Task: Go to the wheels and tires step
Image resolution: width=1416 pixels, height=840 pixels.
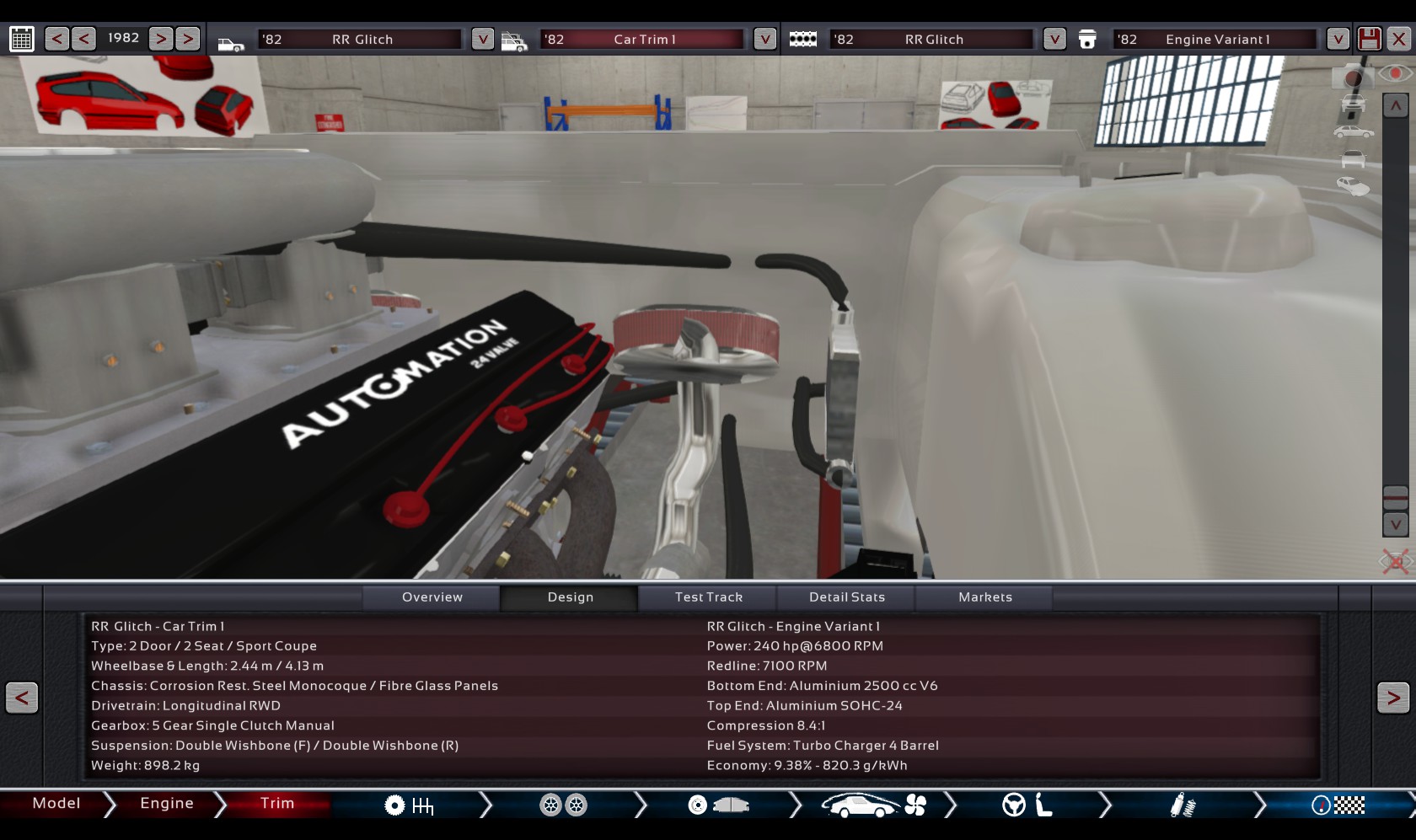Action: pyautogui.click(x=563, y=805)
